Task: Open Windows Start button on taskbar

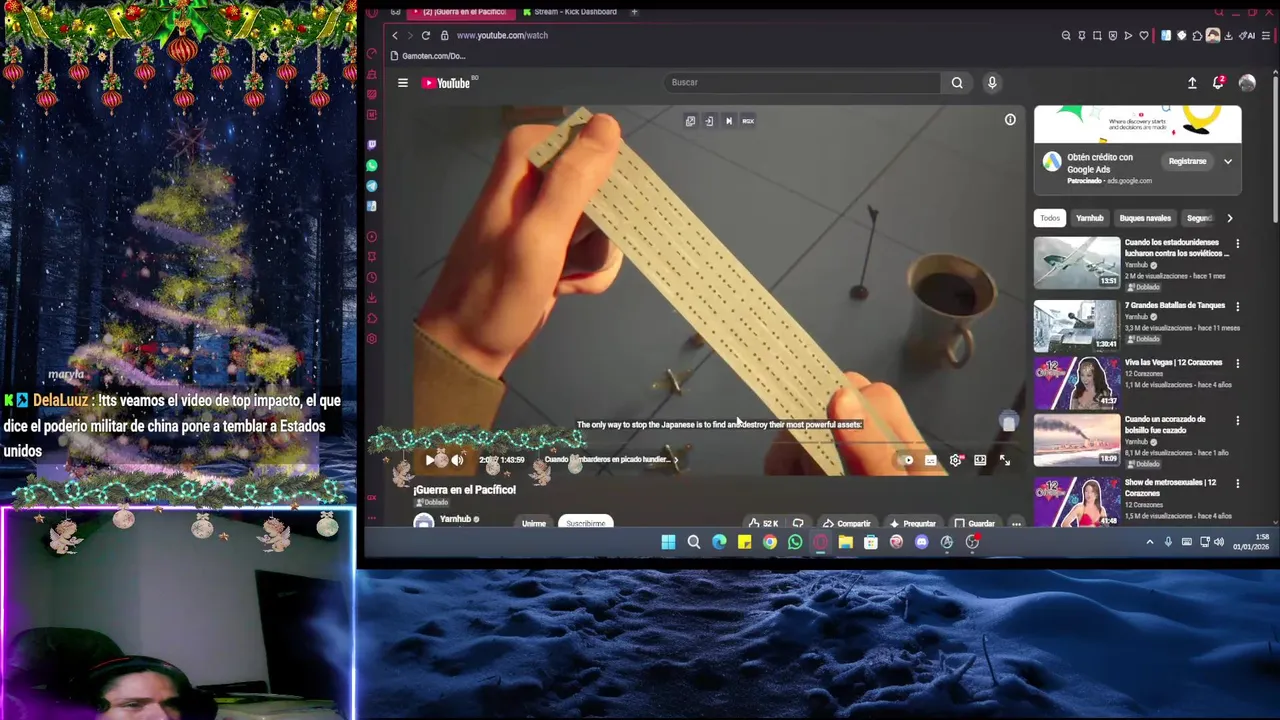Action: (x=668, y=542)
